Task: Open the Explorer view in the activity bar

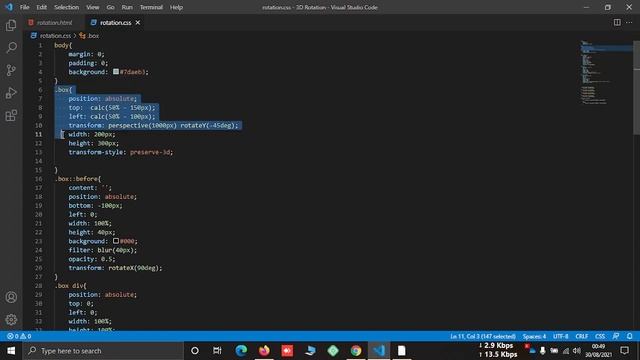Action: click(x=11, y=25)
